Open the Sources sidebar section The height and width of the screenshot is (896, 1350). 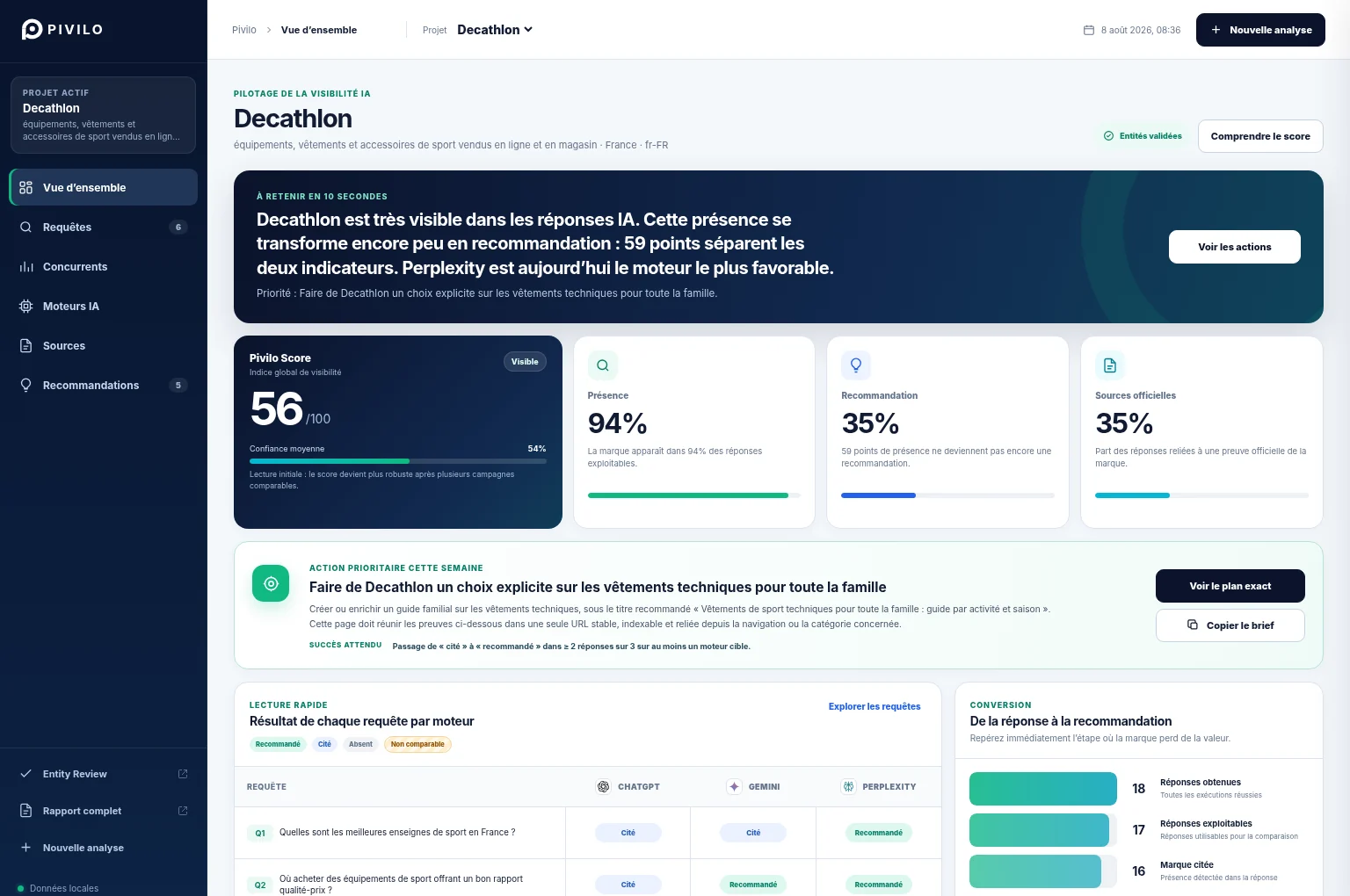[104, 345]
